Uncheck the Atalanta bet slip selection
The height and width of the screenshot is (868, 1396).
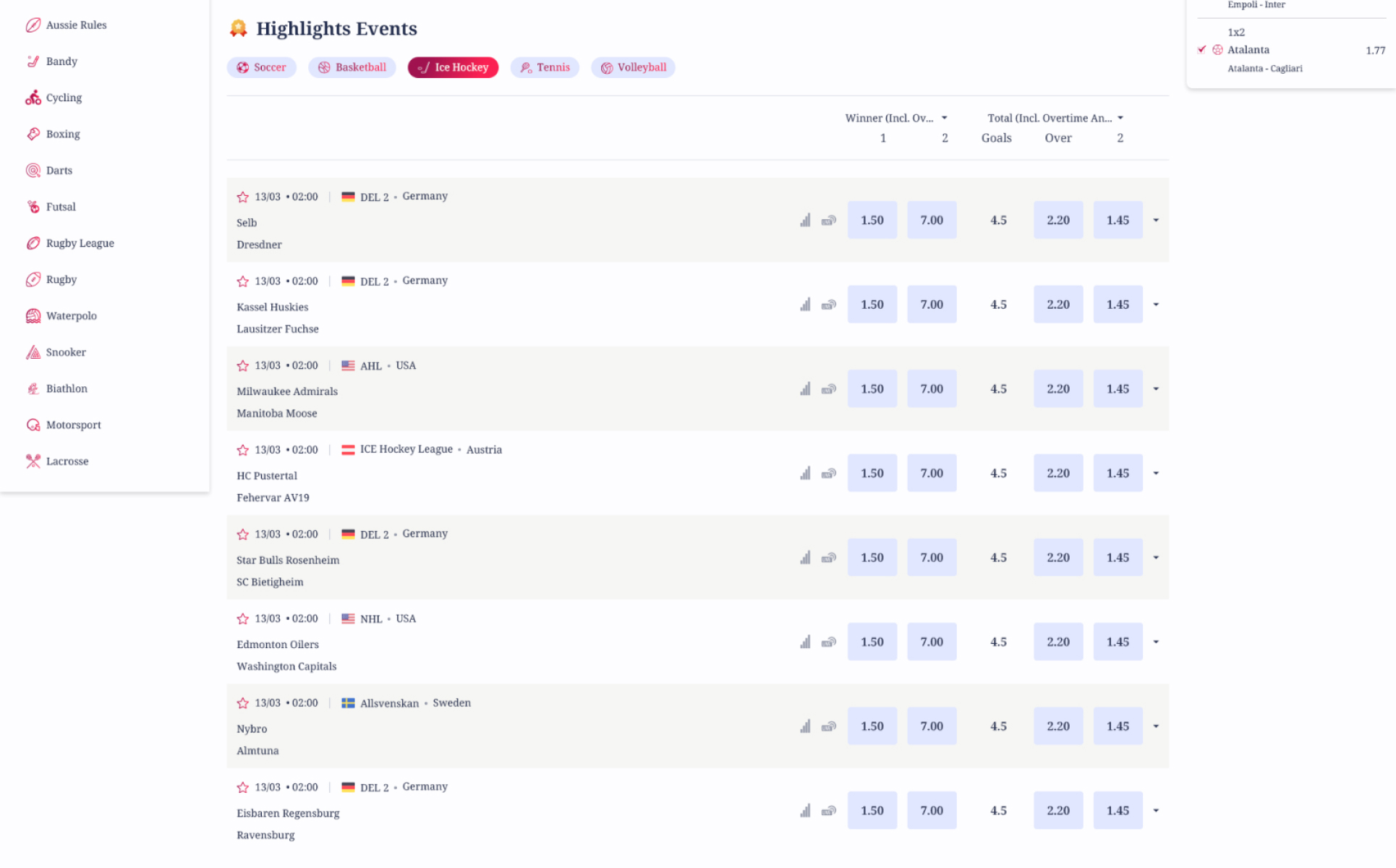[x=1201, y=50]
